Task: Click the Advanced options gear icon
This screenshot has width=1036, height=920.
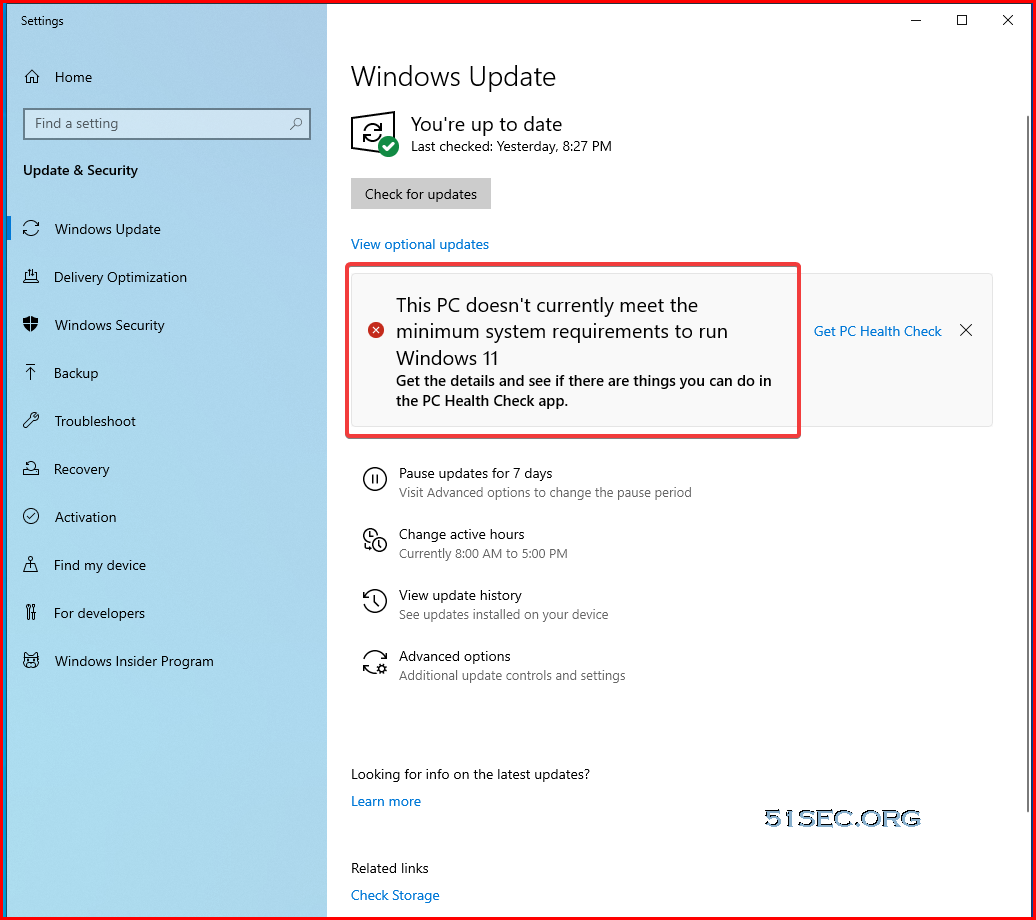Action: point(375,662)
